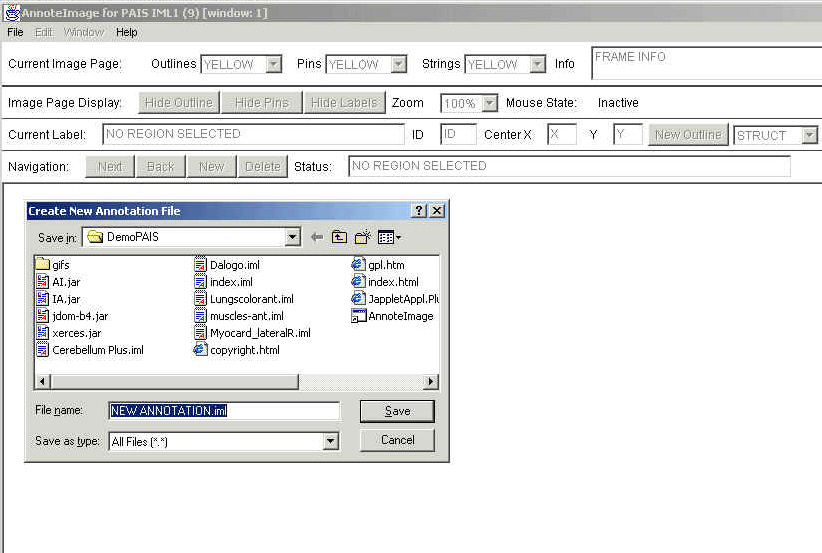Open the Help menu
Image resolution: width=822 pixels, height=553 pixels.
(x=126, y=32)
